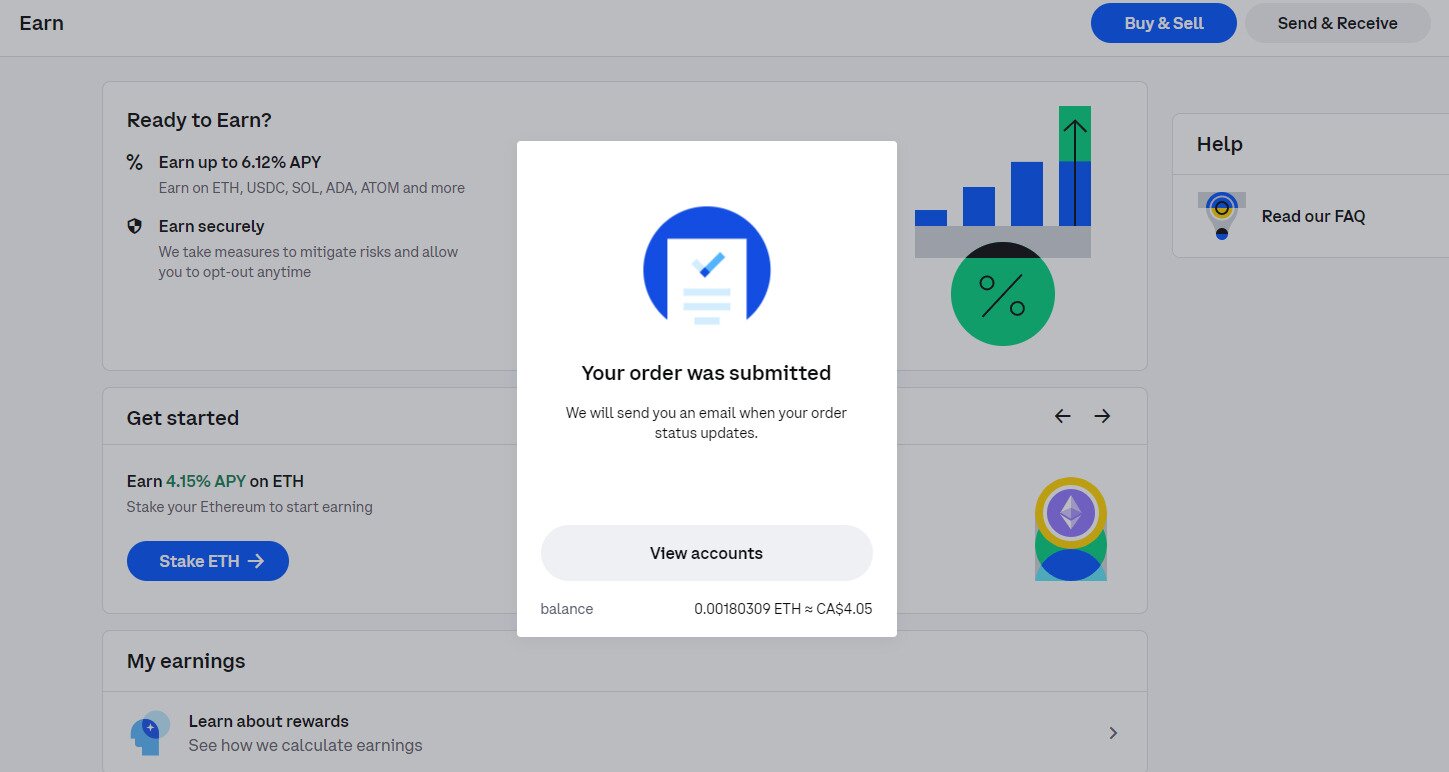Viewport: 1449px width, 772px height.
Task: Click the Earn page title
Action: [41, 22]
